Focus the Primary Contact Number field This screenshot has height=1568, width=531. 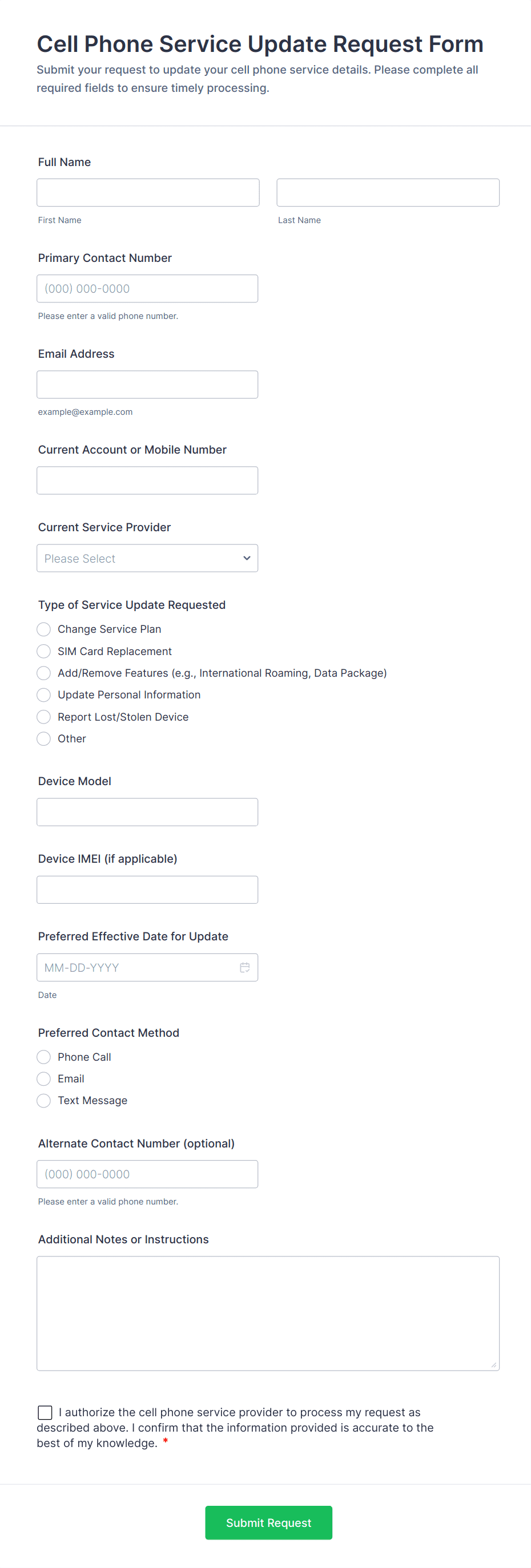pyautogui.click(x=147, y=289)
